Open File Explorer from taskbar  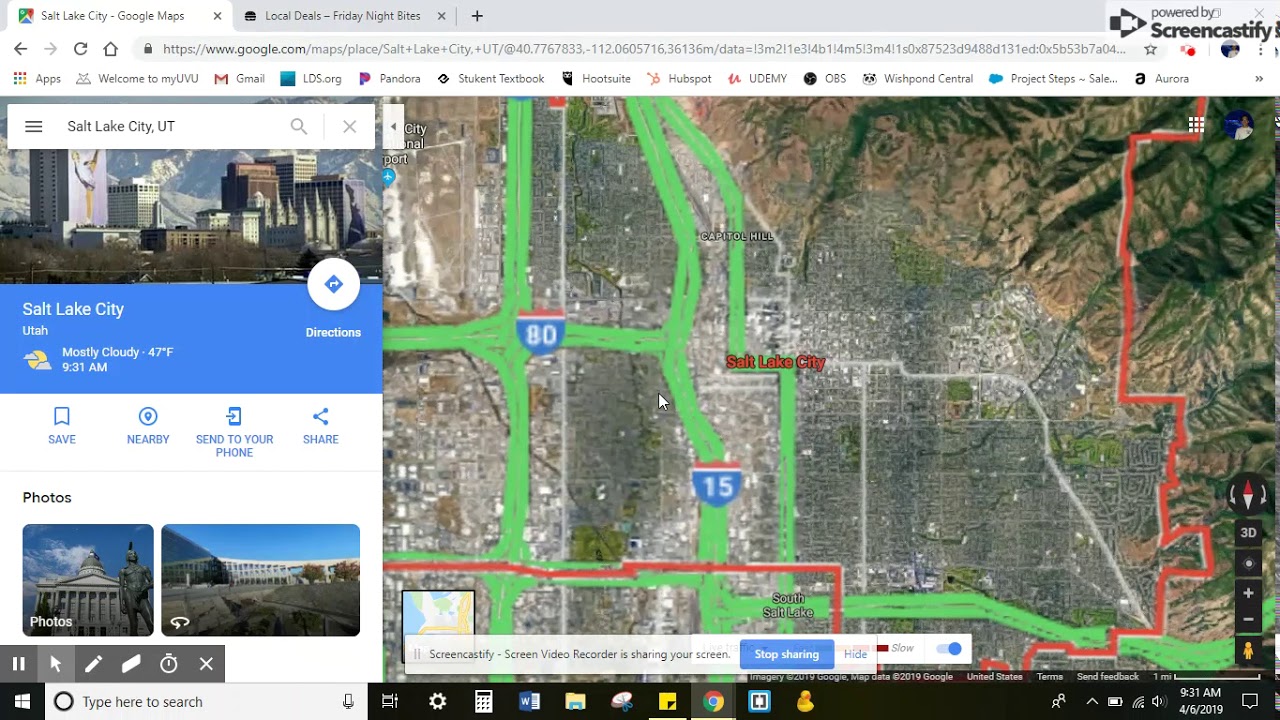tap(575, 702)
